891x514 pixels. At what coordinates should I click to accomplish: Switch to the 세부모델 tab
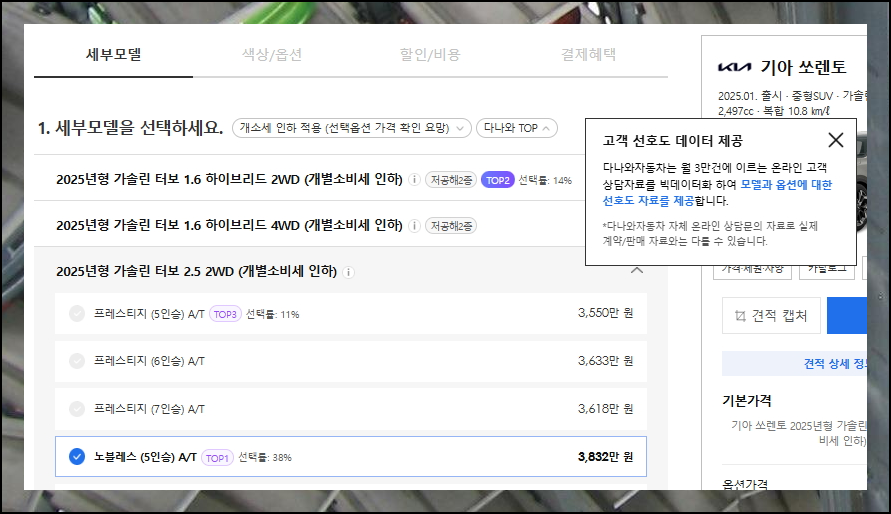coord(114,55)
